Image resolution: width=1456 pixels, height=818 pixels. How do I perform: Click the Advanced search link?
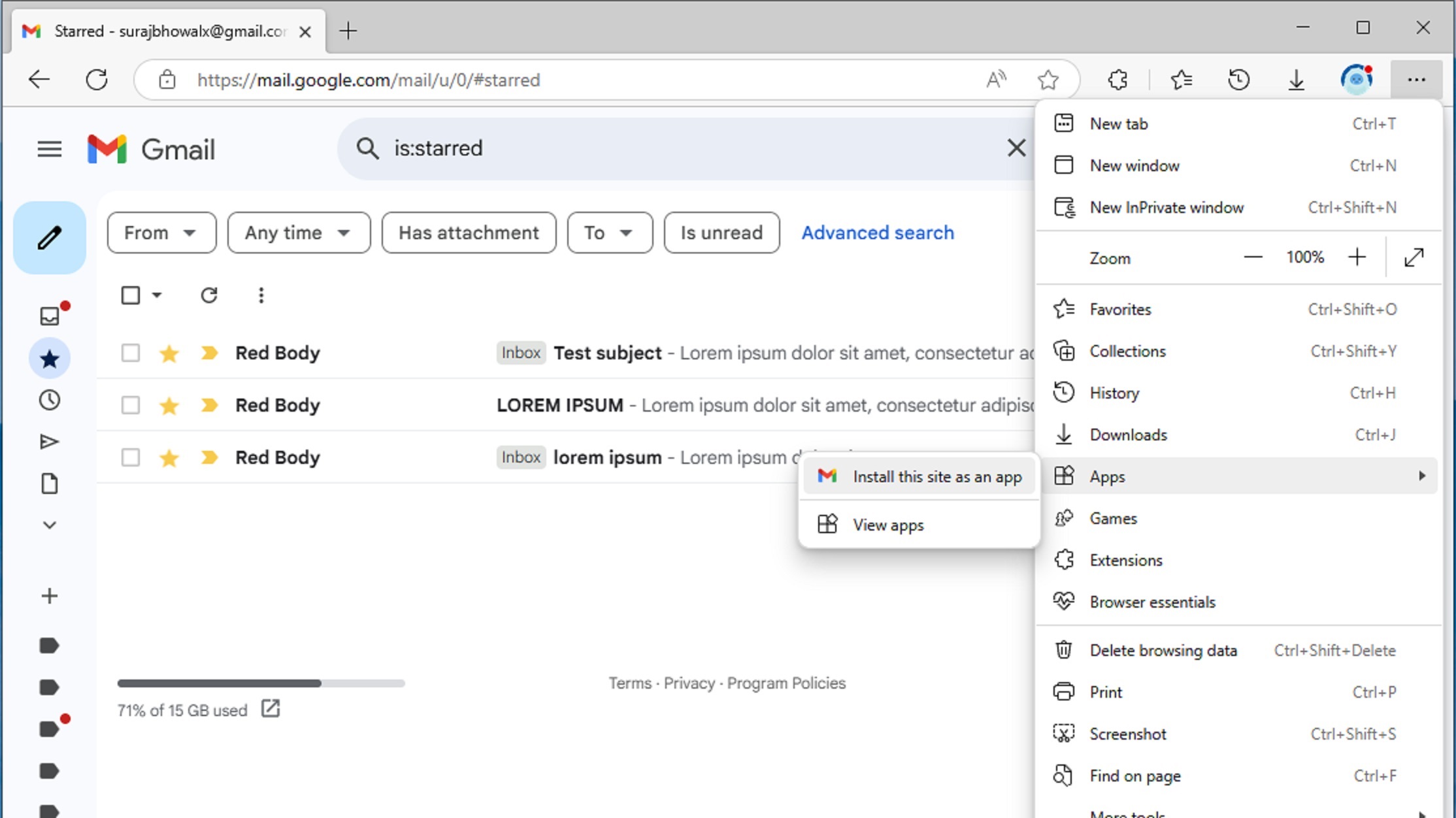point(878,233)
